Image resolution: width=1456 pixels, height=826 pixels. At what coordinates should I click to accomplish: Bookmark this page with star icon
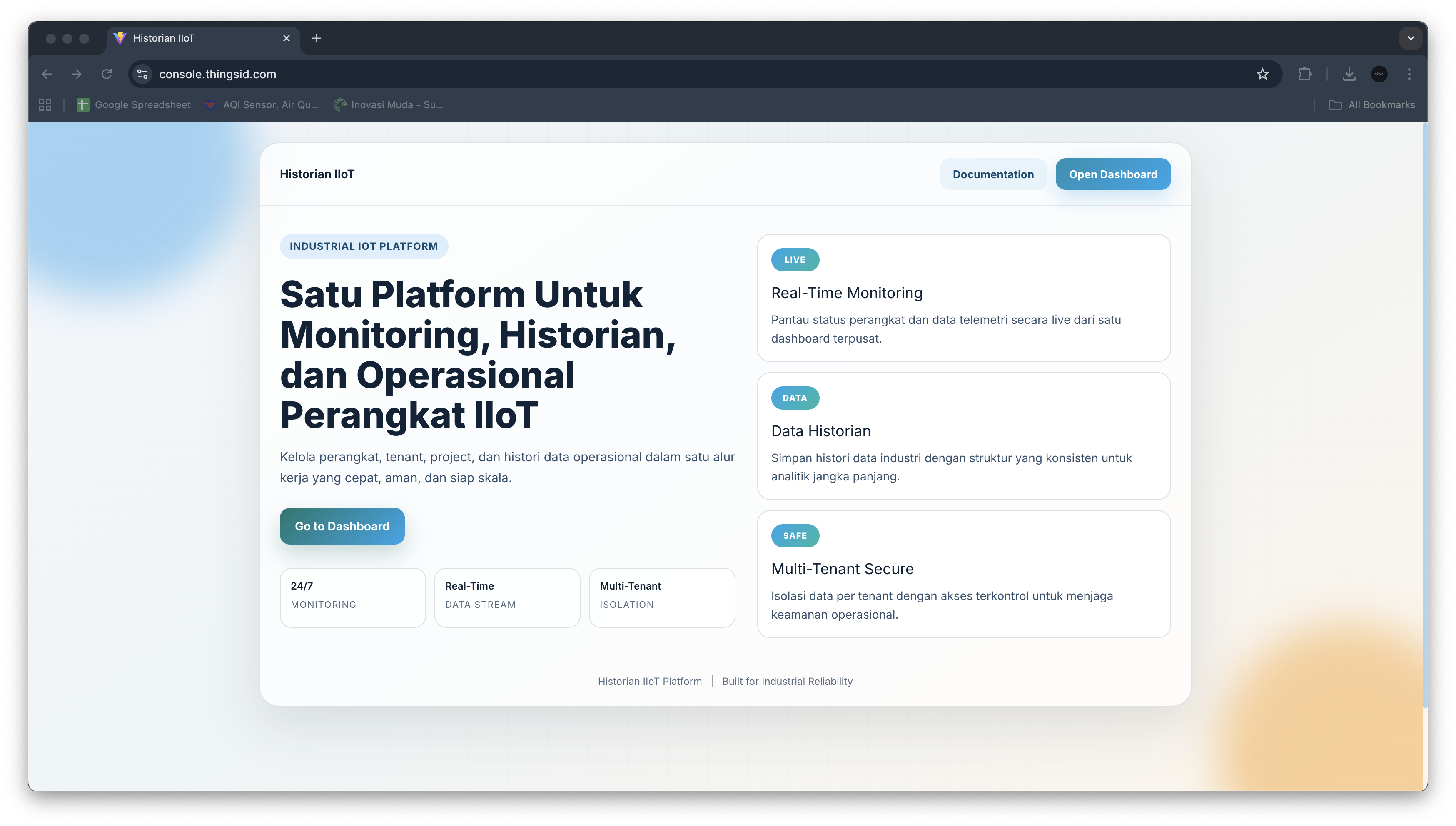1262,75
